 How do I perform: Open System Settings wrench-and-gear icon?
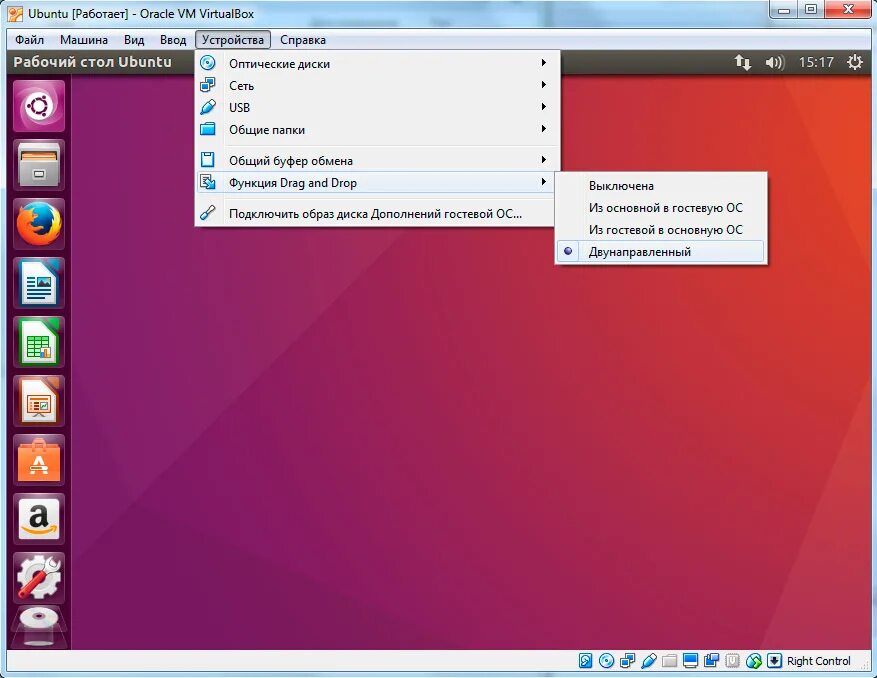point(39,578)
